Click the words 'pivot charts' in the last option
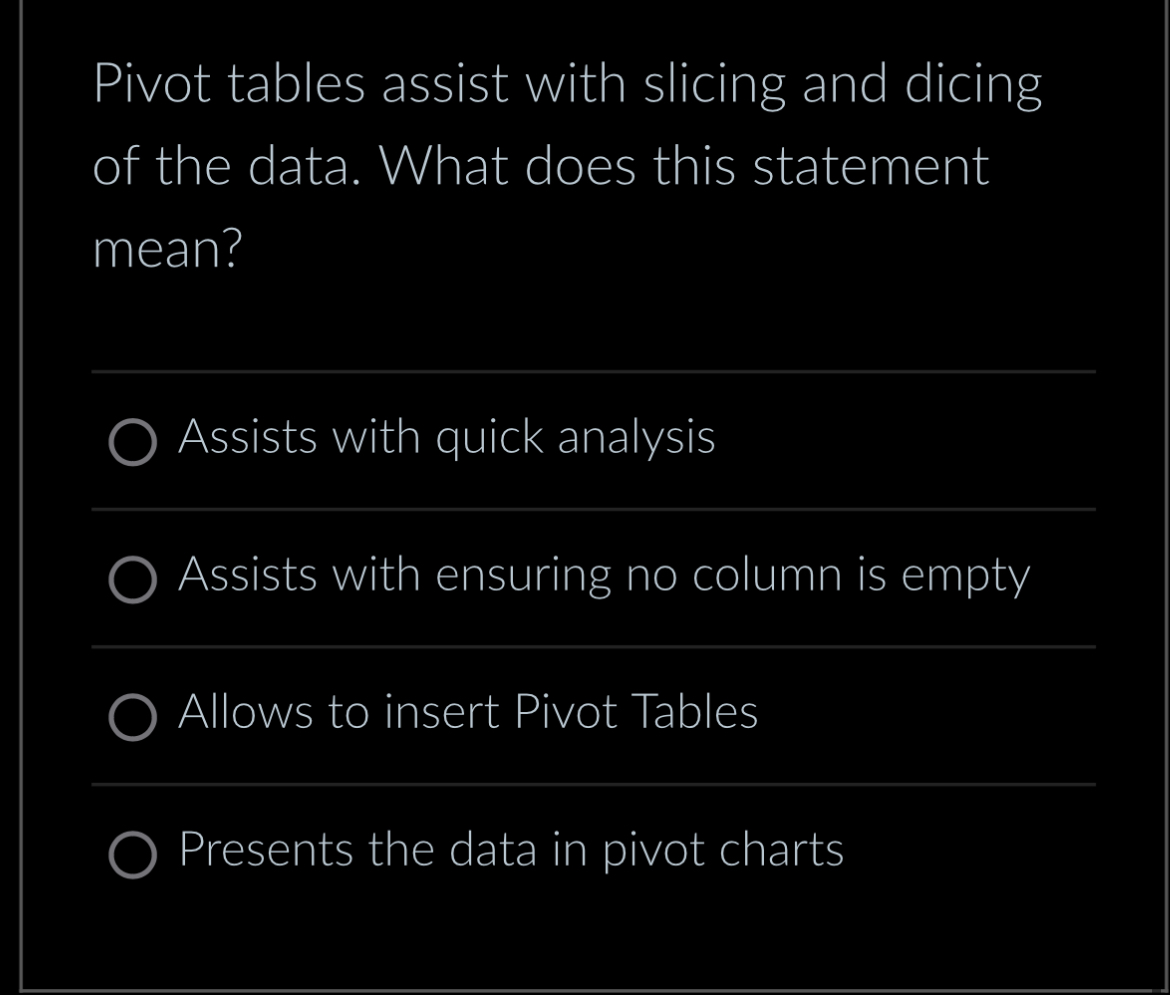 [x=723, y=850]
